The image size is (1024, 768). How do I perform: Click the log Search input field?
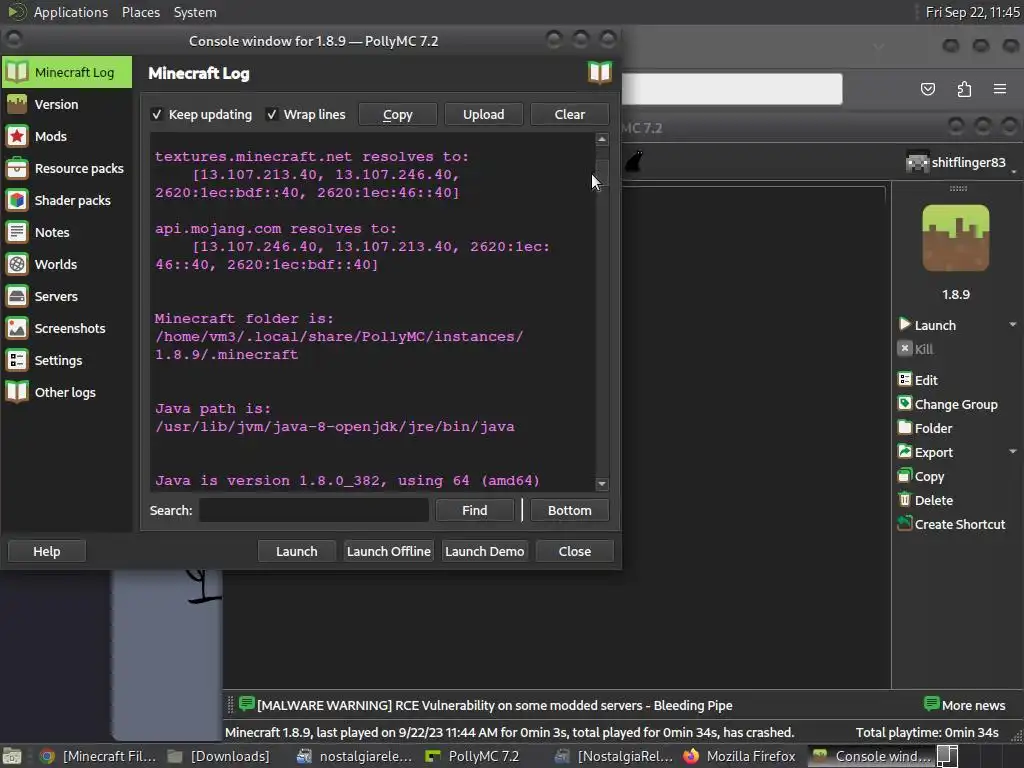313,510
